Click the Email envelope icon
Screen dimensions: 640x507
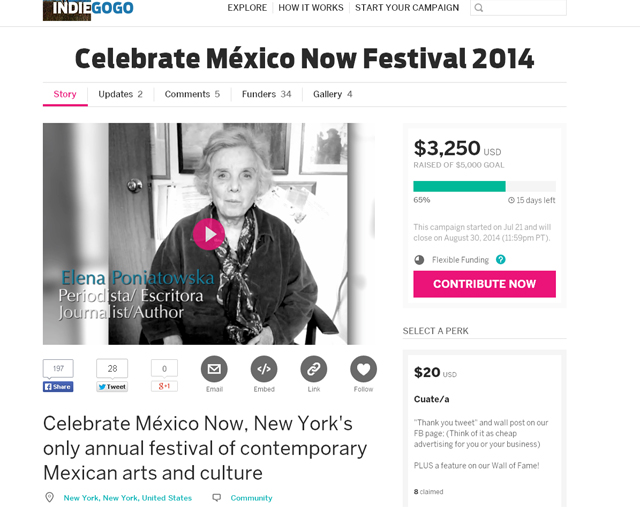click(214, 369)
